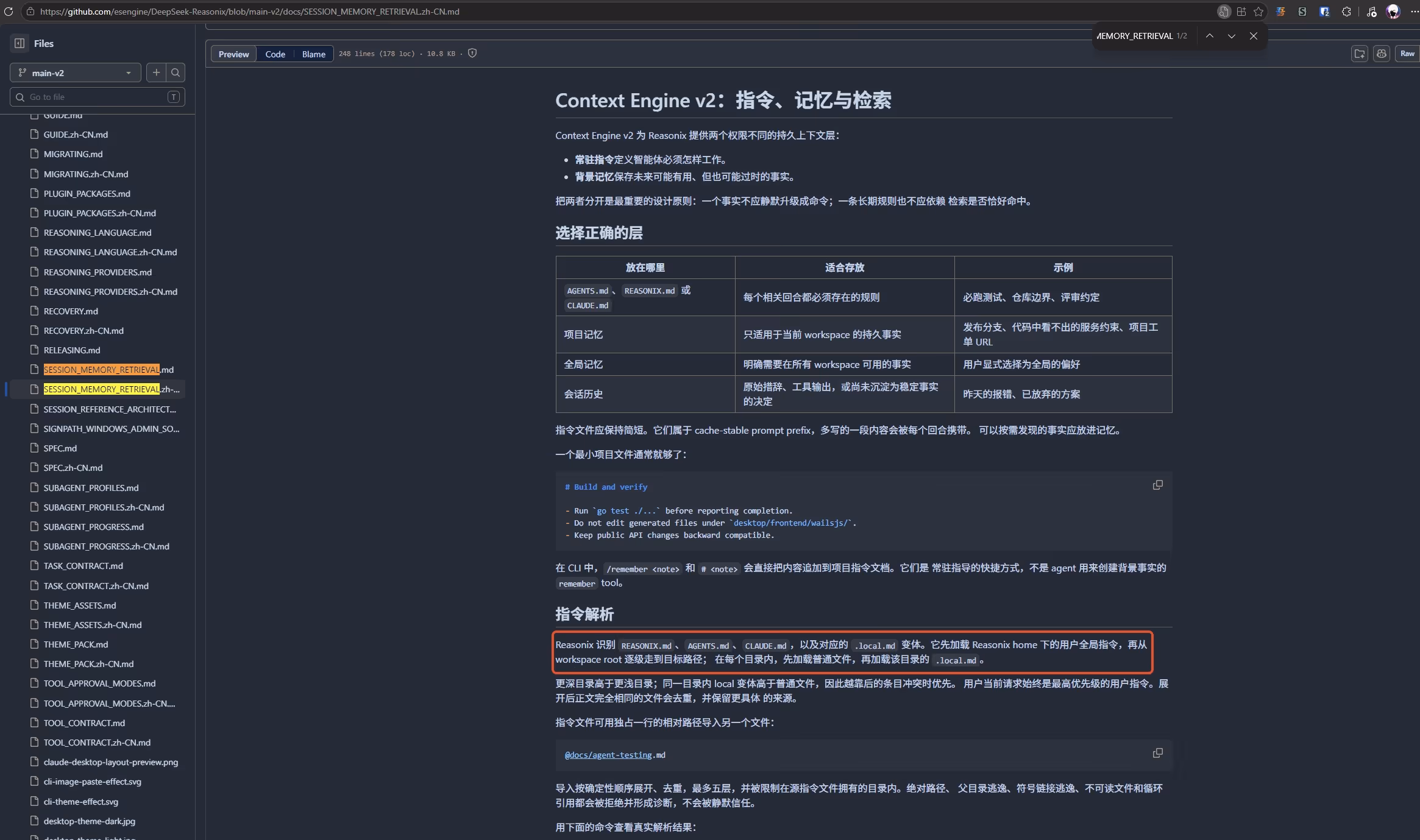Open the blue shield extension with badge 2
The image size is (1420, 840).
click(x=1324, y=12)
